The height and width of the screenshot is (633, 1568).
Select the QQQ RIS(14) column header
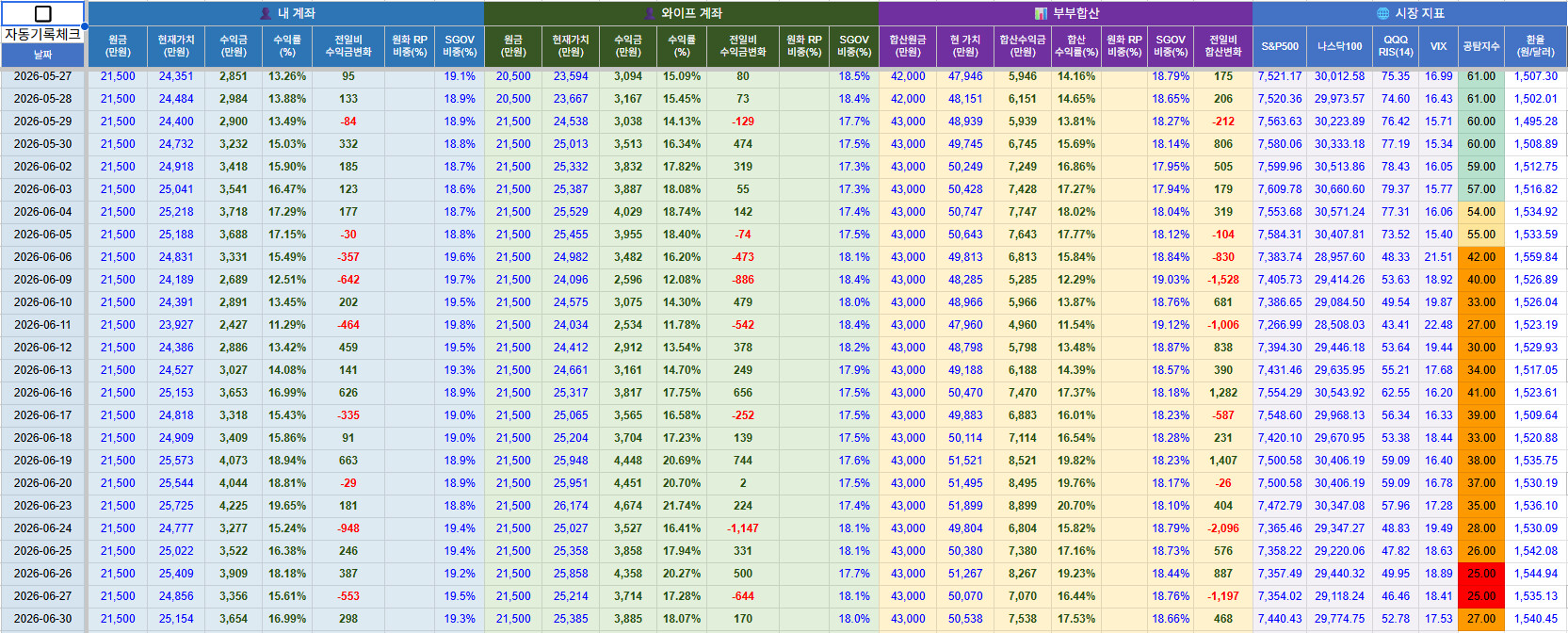1396,46
